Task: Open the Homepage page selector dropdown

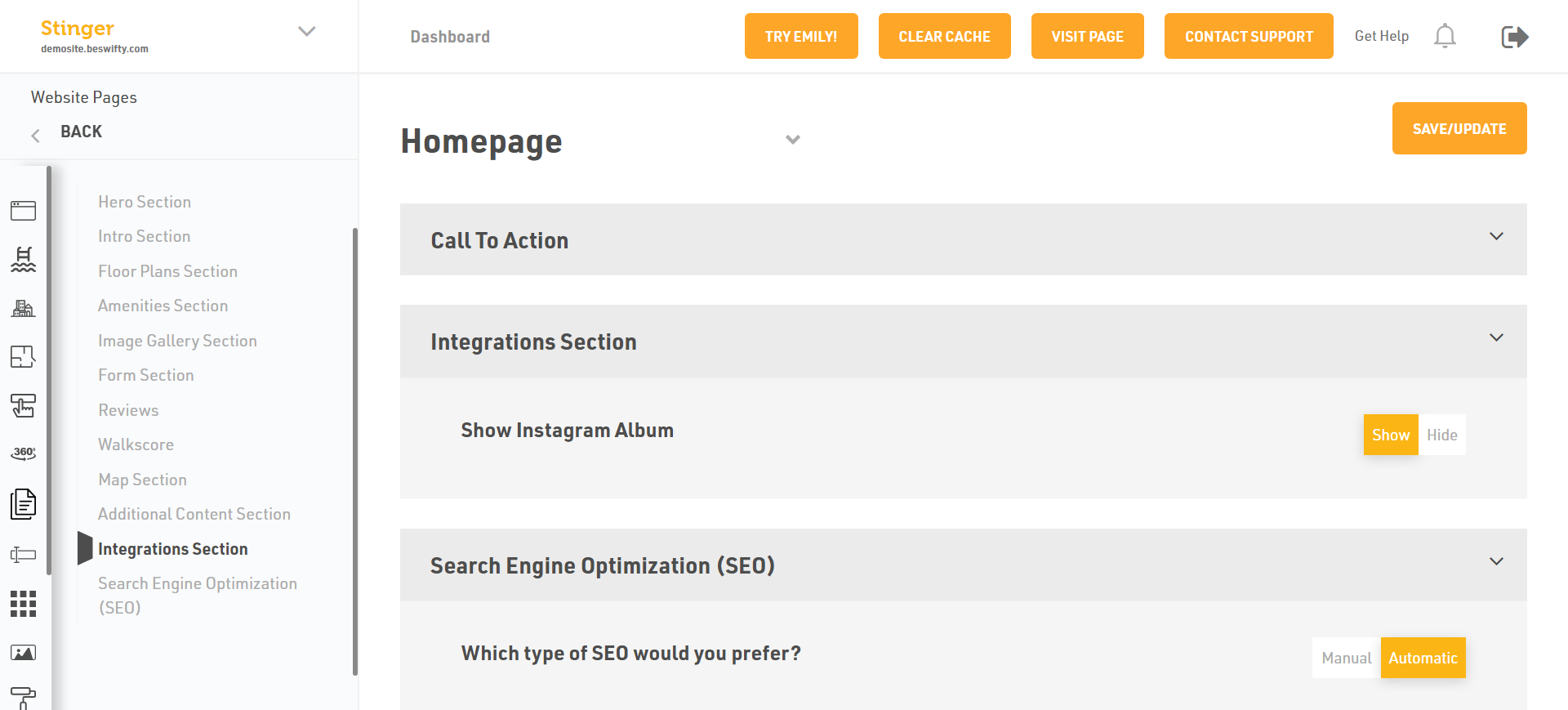Action: (x=792, y=140)
